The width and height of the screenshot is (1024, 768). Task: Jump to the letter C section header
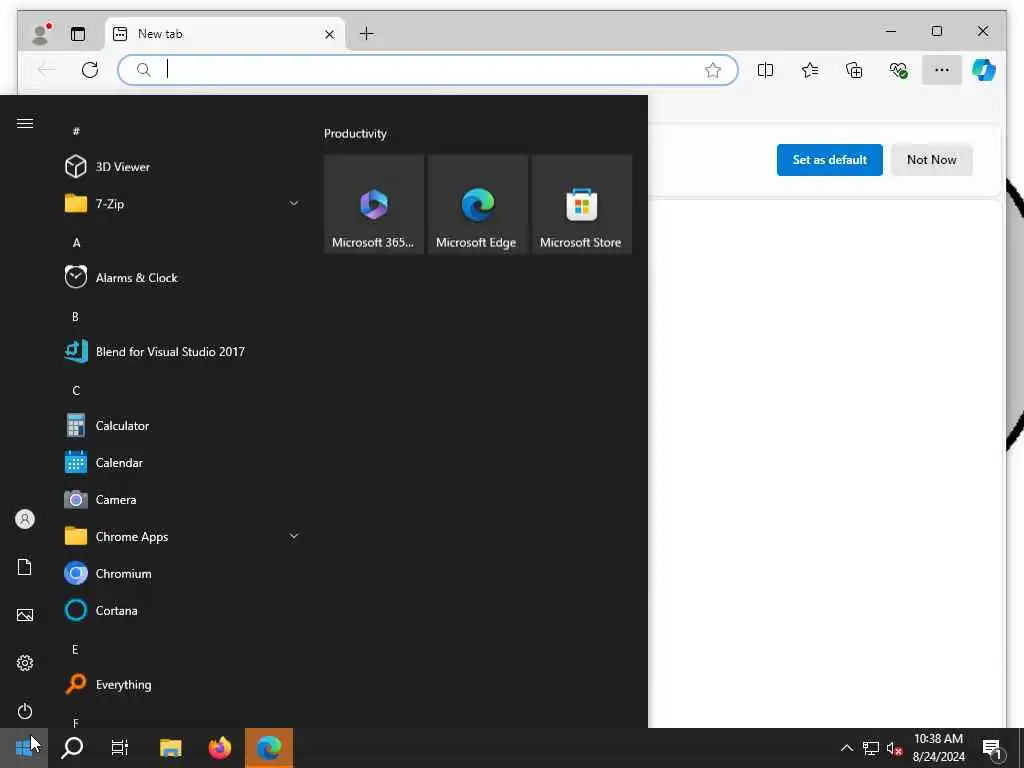[76, 391]
